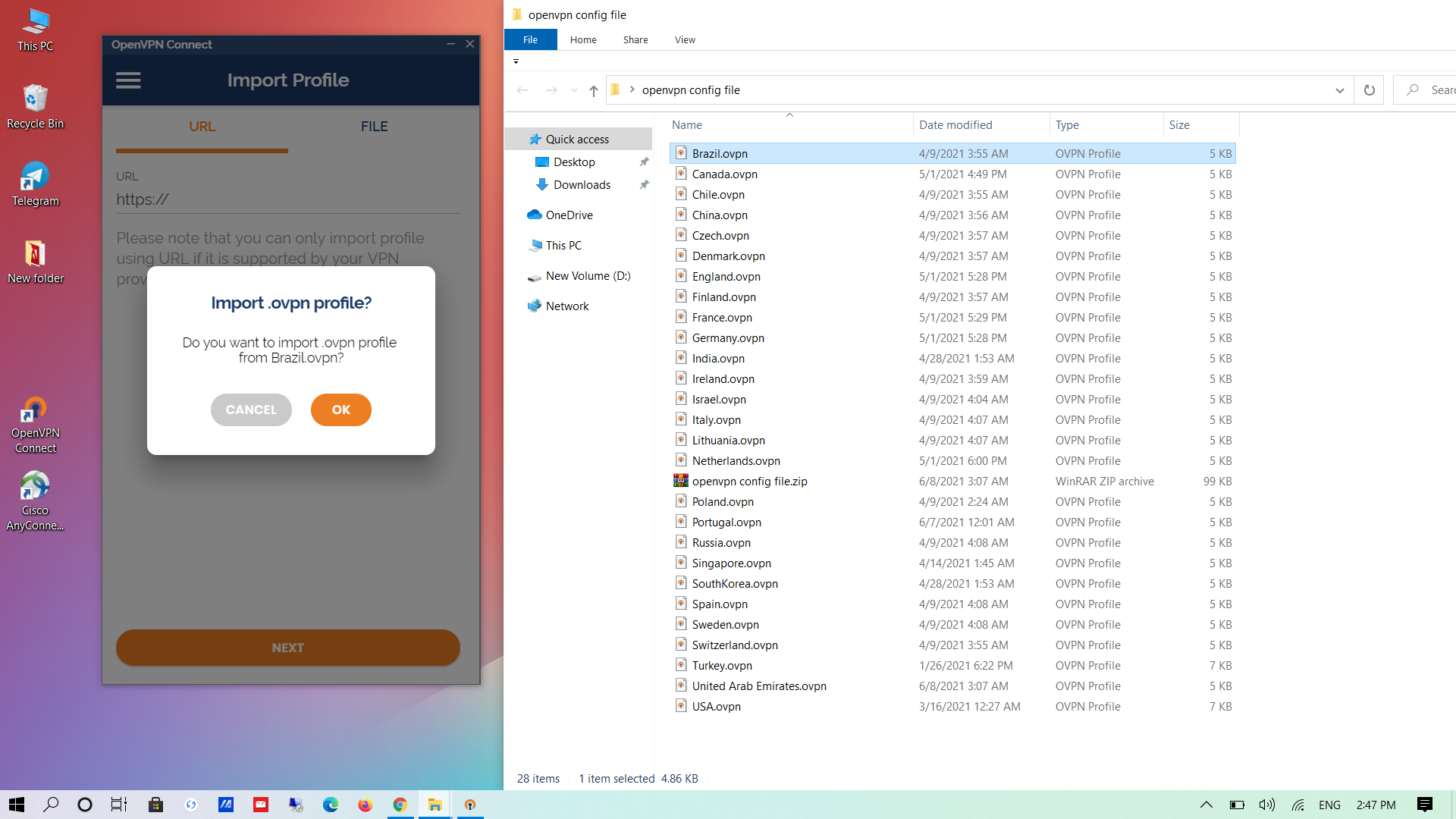Open the Share ribbon tab in Explorer
Viewport: 1456px width, 819px height.
click(x=635, y=39)
